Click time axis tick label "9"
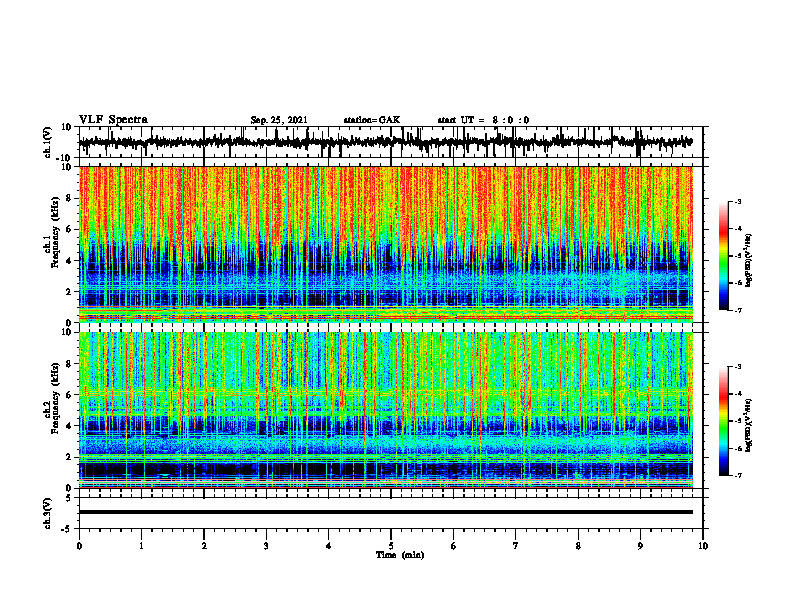792x612 pixels. tap(640, 546)
